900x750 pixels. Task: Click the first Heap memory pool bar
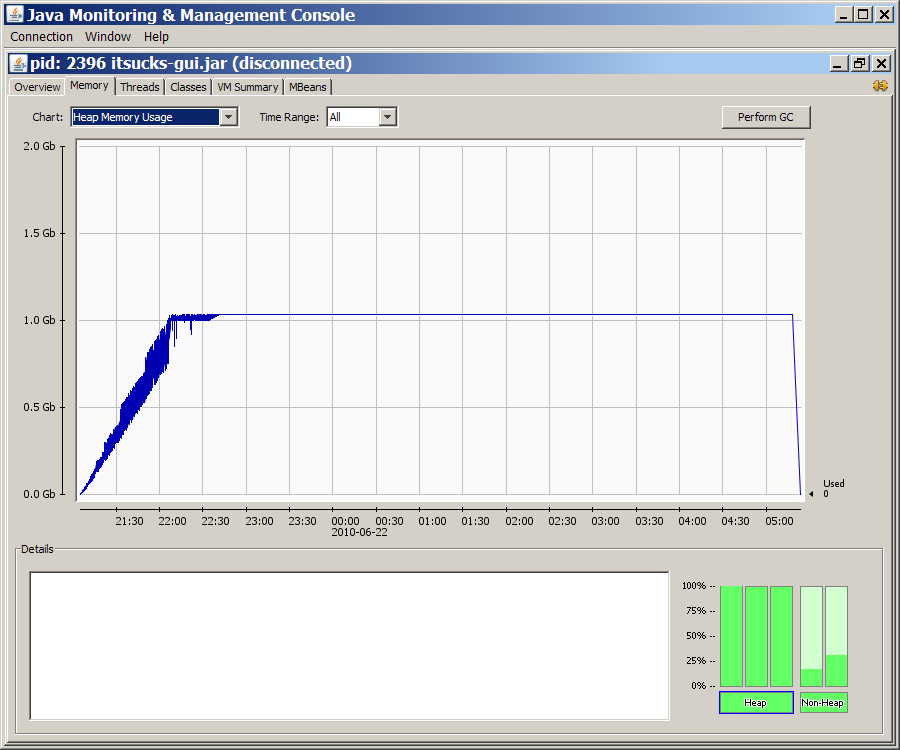(731, 636)
